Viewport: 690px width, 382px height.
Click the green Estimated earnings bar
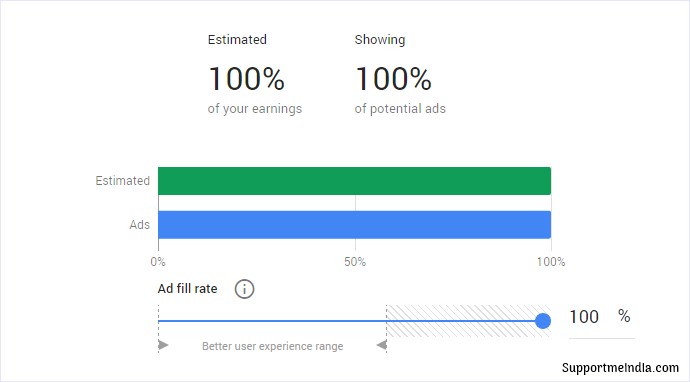[x=354, y=181]
